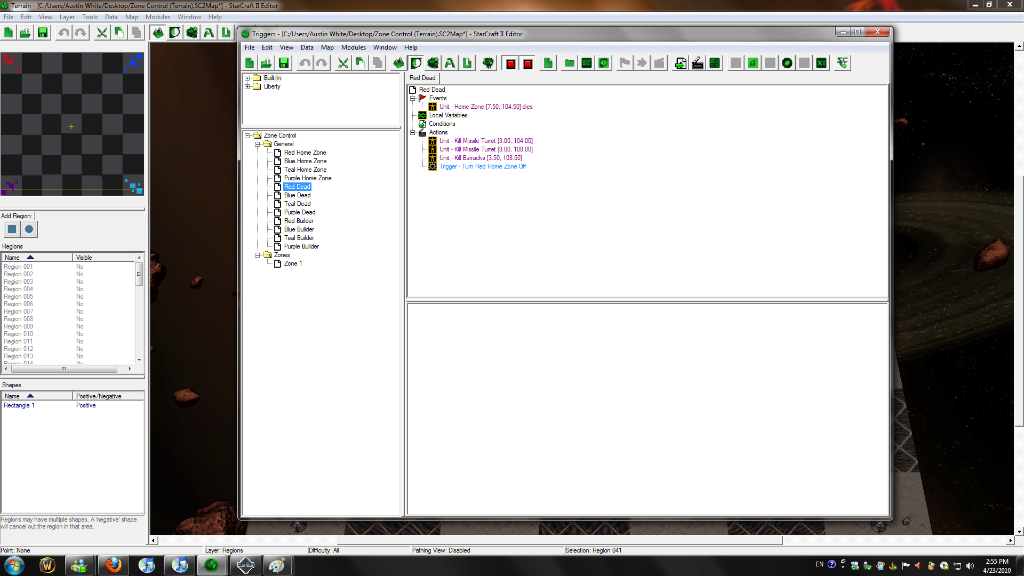Screen dimensions: 1024x576
Task: Add a rectangle region shape
Action: [12, 229]
